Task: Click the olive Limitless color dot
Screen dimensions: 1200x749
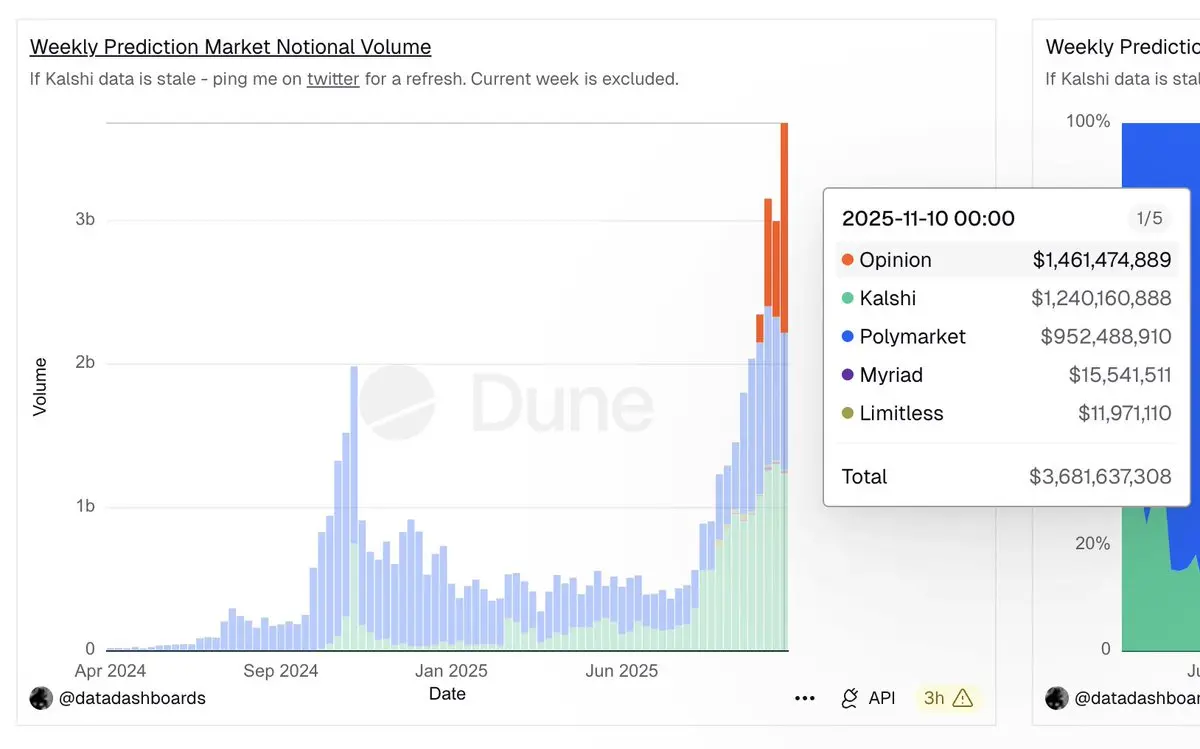Action: pyautogui.click(x=848, y=413)
